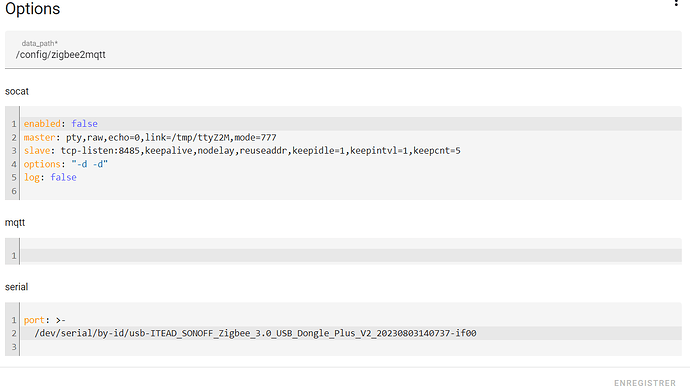Click the serial port: >- line
This screenshot has height=392, width=690.
tap(351, 320)
